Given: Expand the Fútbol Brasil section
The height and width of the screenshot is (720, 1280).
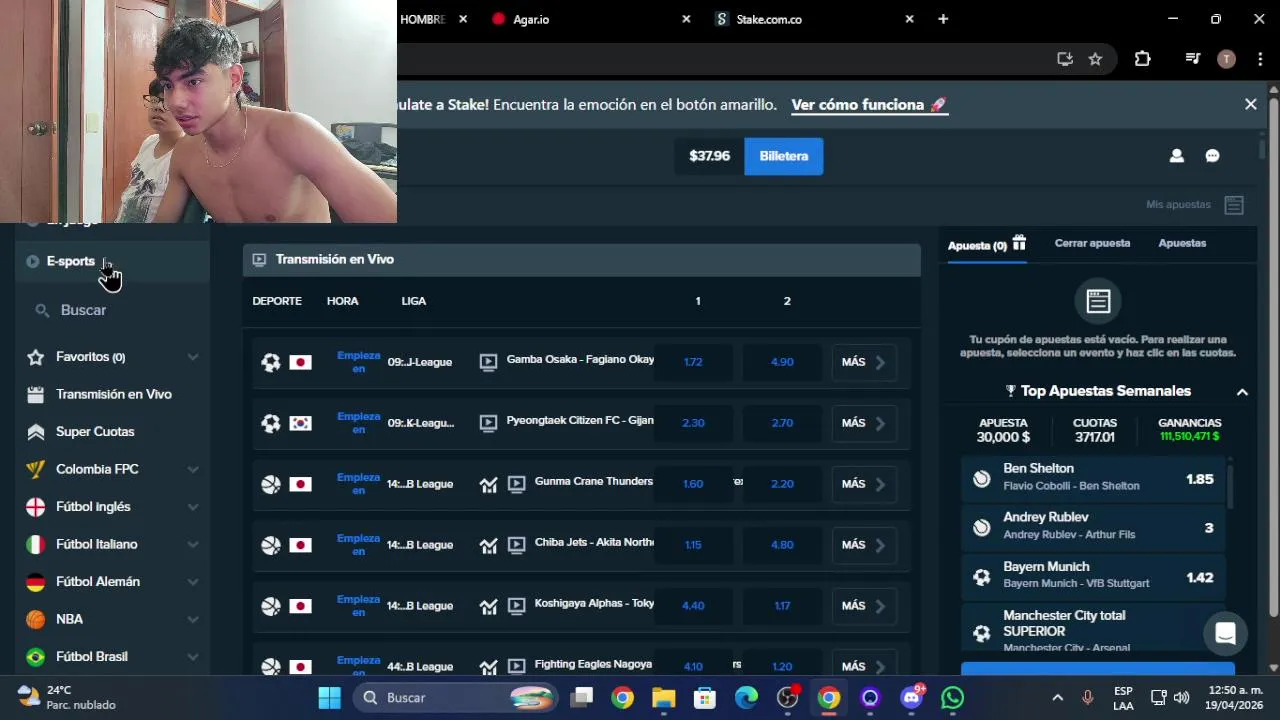Looking at the screenshot, I should pyautogui.click(x=193, y=657).
